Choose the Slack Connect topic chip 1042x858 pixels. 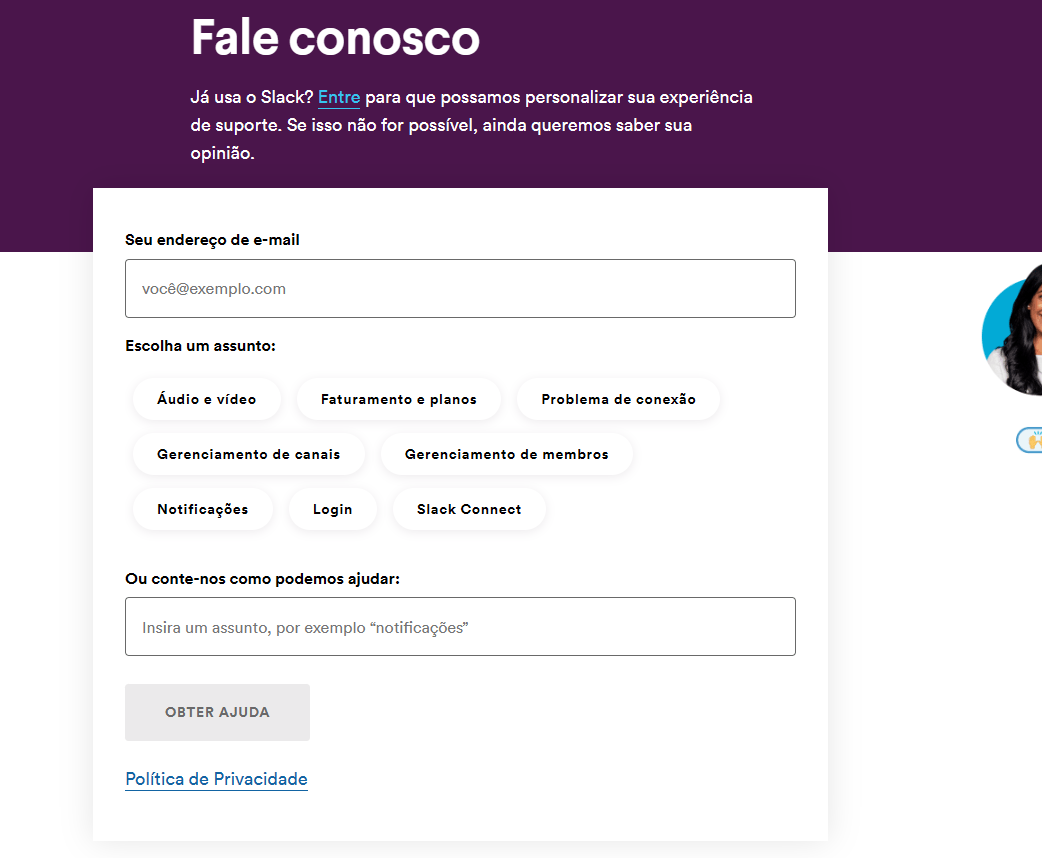[x=469, y=509]
